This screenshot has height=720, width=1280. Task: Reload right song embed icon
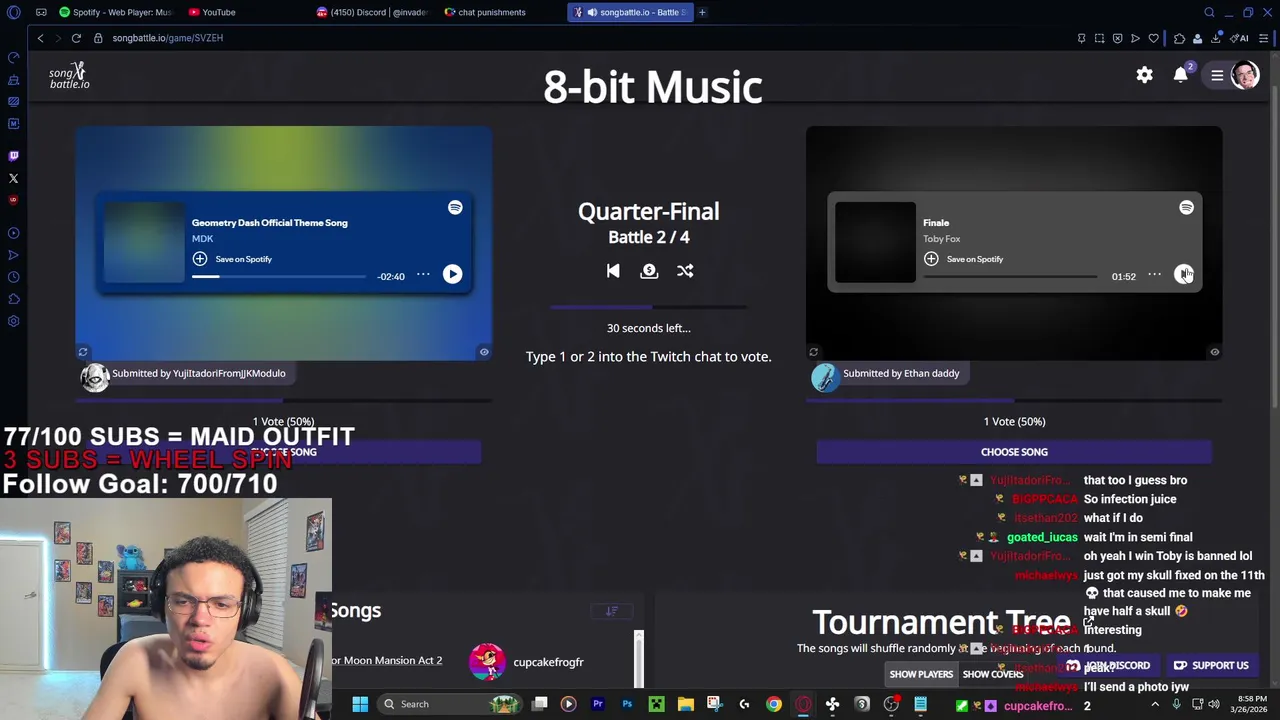click(813, 352)
